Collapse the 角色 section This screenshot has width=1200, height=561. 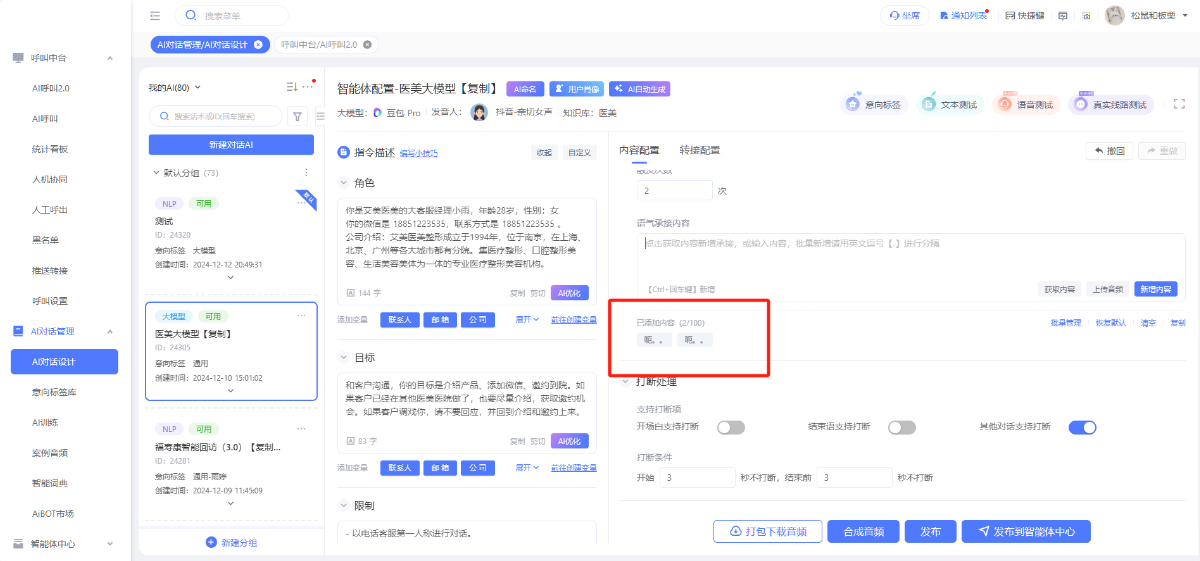point(345,183)
